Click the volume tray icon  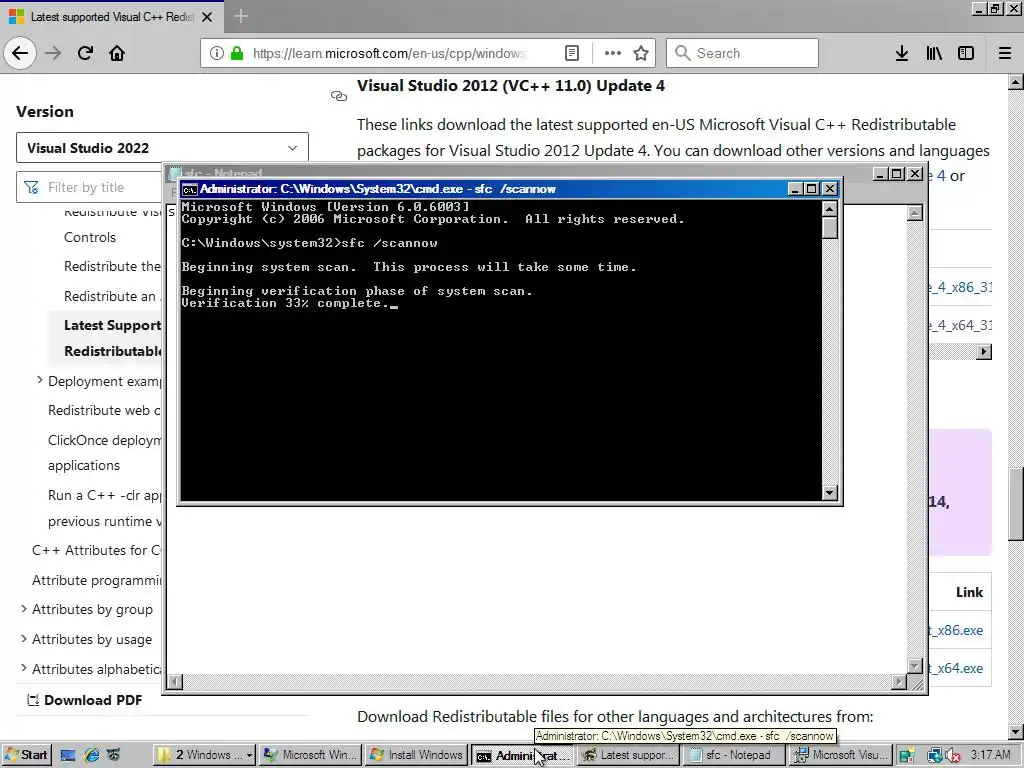point(953,756)
